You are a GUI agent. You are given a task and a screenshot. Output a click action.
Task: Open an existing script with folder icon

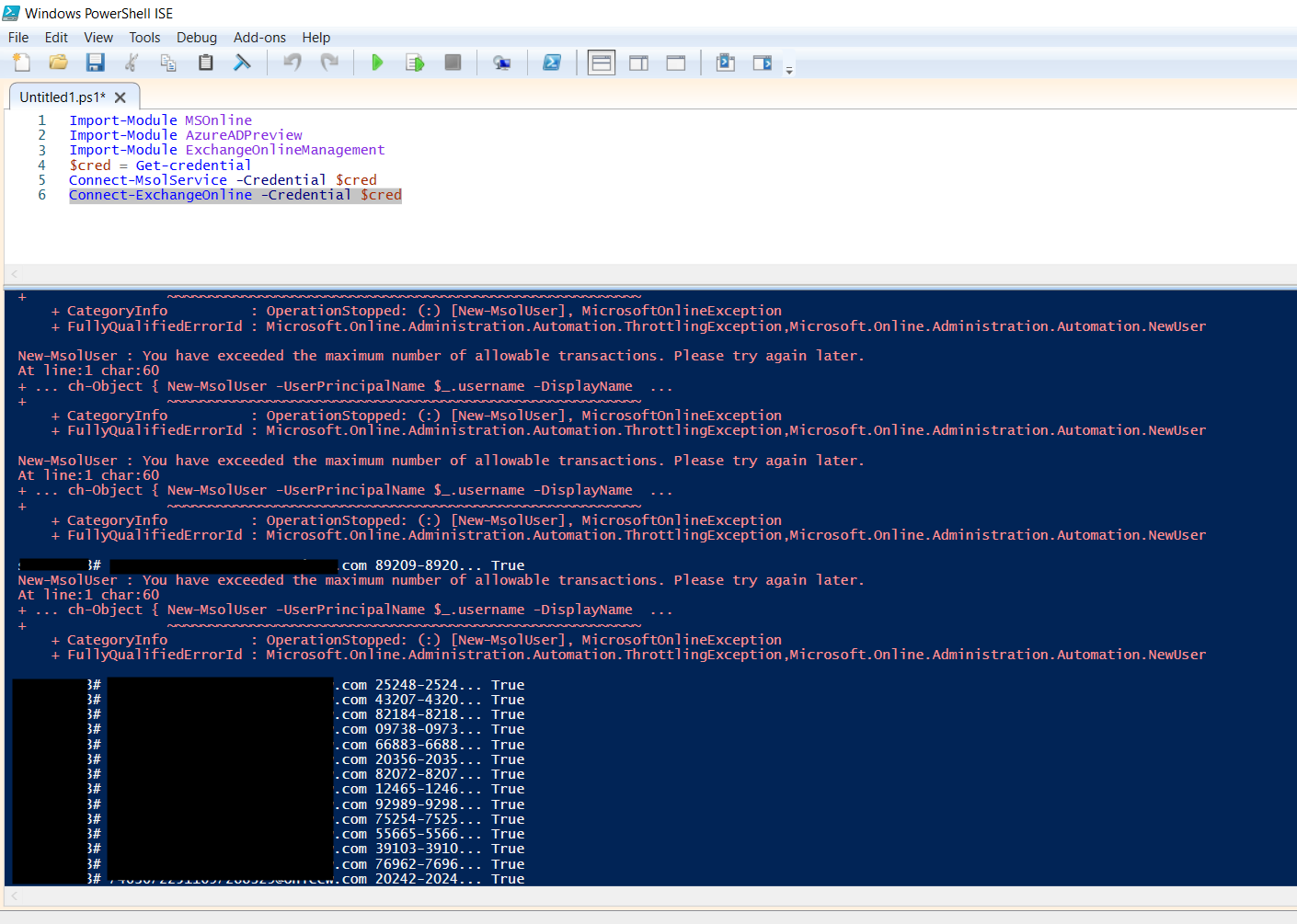coord(58,63)
